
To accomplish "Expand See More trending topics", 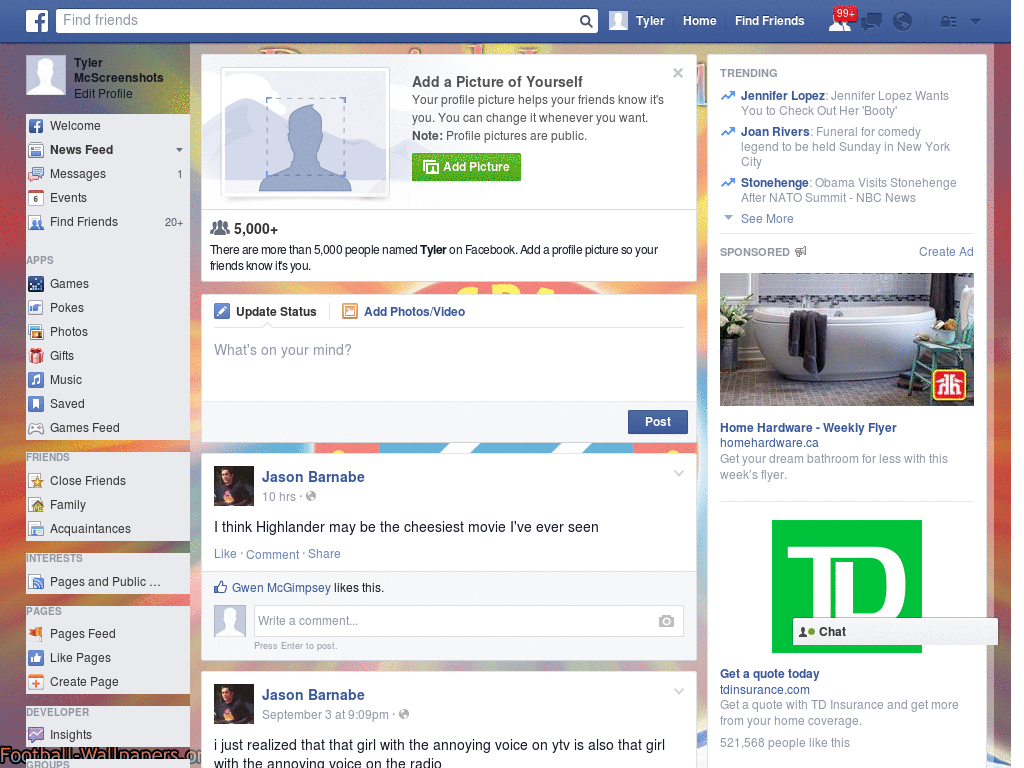I will coord(767,219).
